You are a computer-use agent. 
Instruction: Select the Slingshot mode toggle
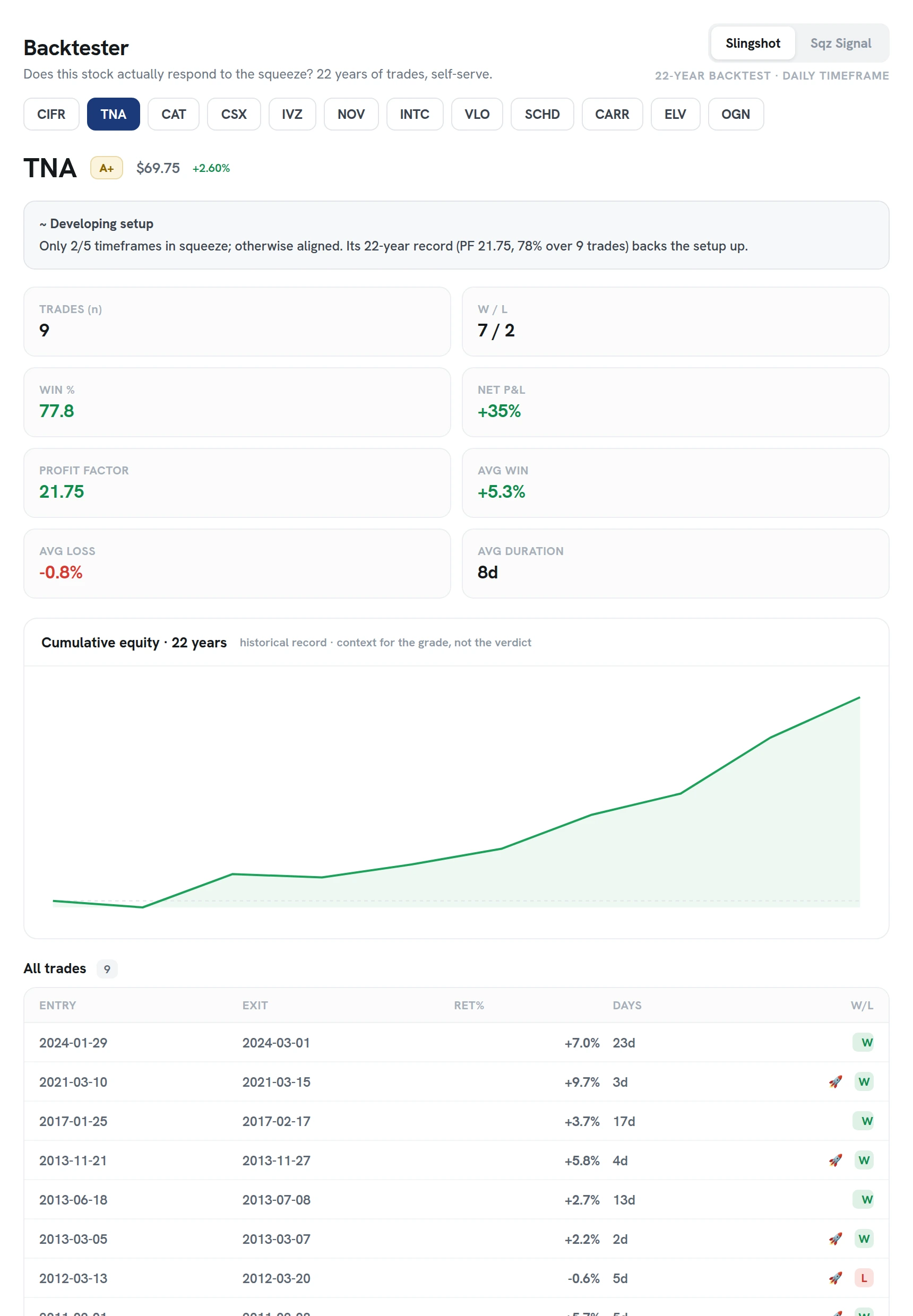tap(752, 43)
